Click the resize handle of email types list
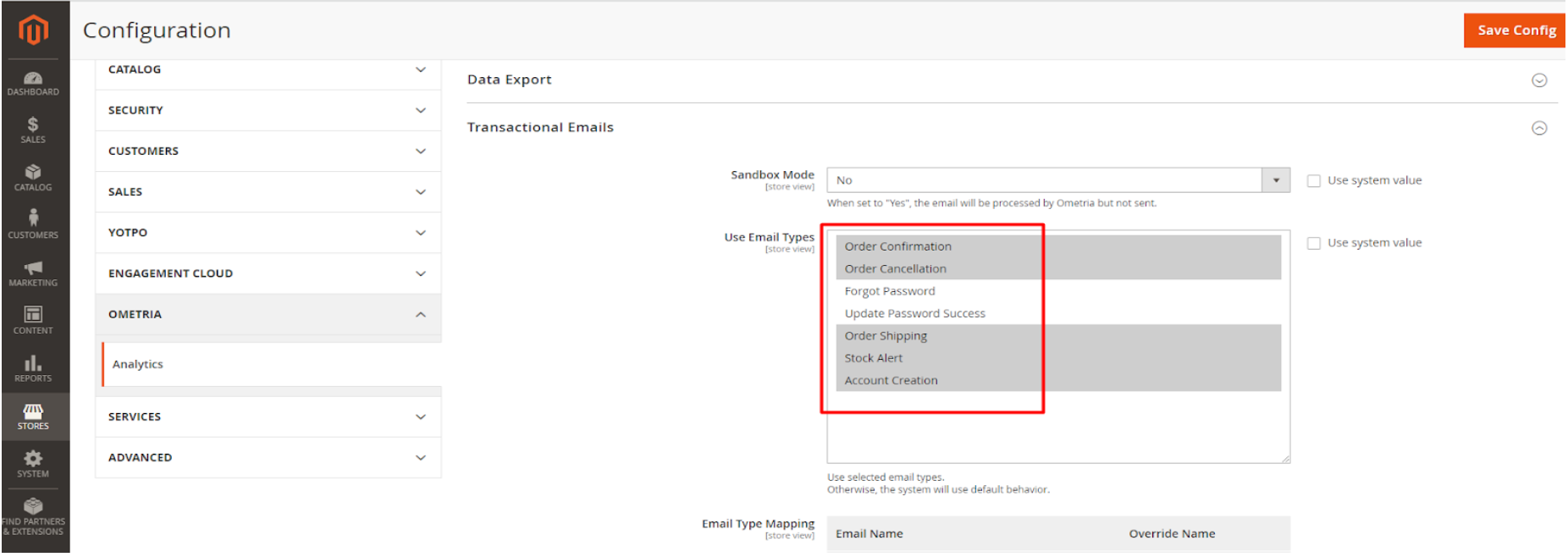Screen dimensions: 1568x557 point(1285,458)
